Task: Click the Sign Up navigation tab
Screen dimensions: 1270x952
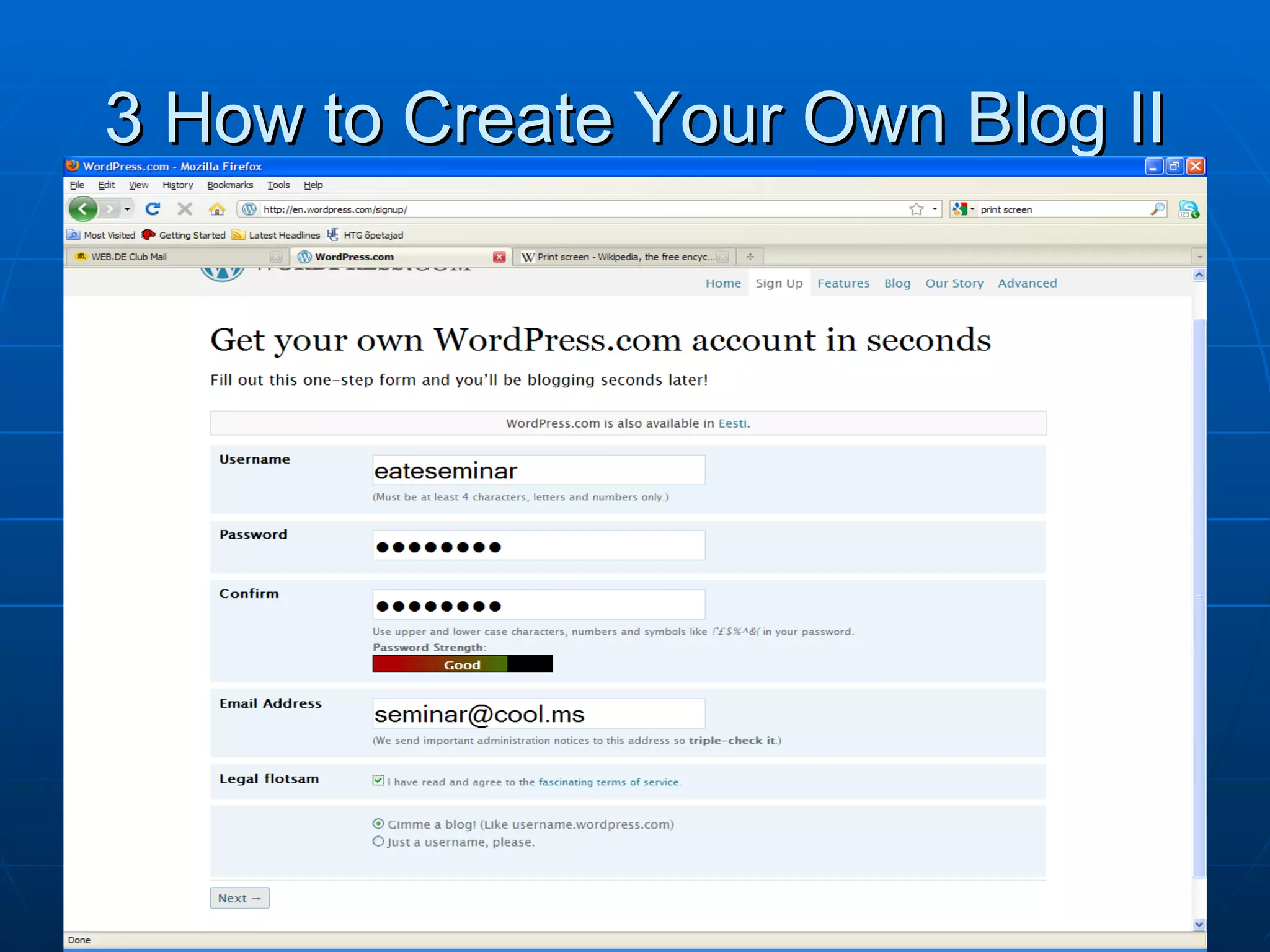Action: click(779, 283)
